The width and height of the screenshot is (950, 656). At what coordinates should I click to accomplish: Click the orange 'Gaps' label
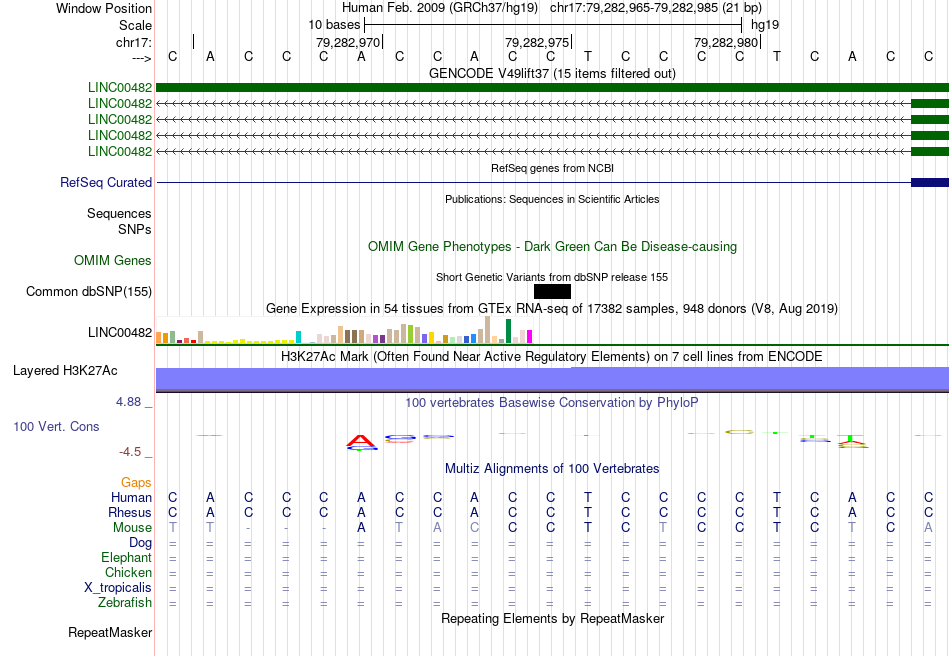(x=136, y=482)
